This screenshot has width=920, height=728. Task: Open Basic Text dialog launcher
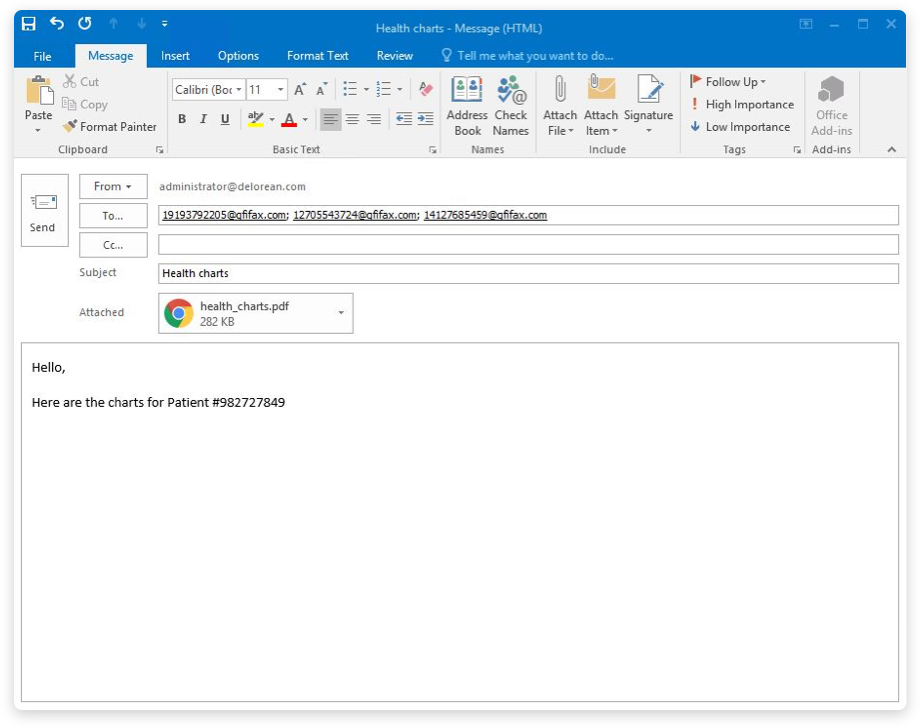[x=433, y=150]
